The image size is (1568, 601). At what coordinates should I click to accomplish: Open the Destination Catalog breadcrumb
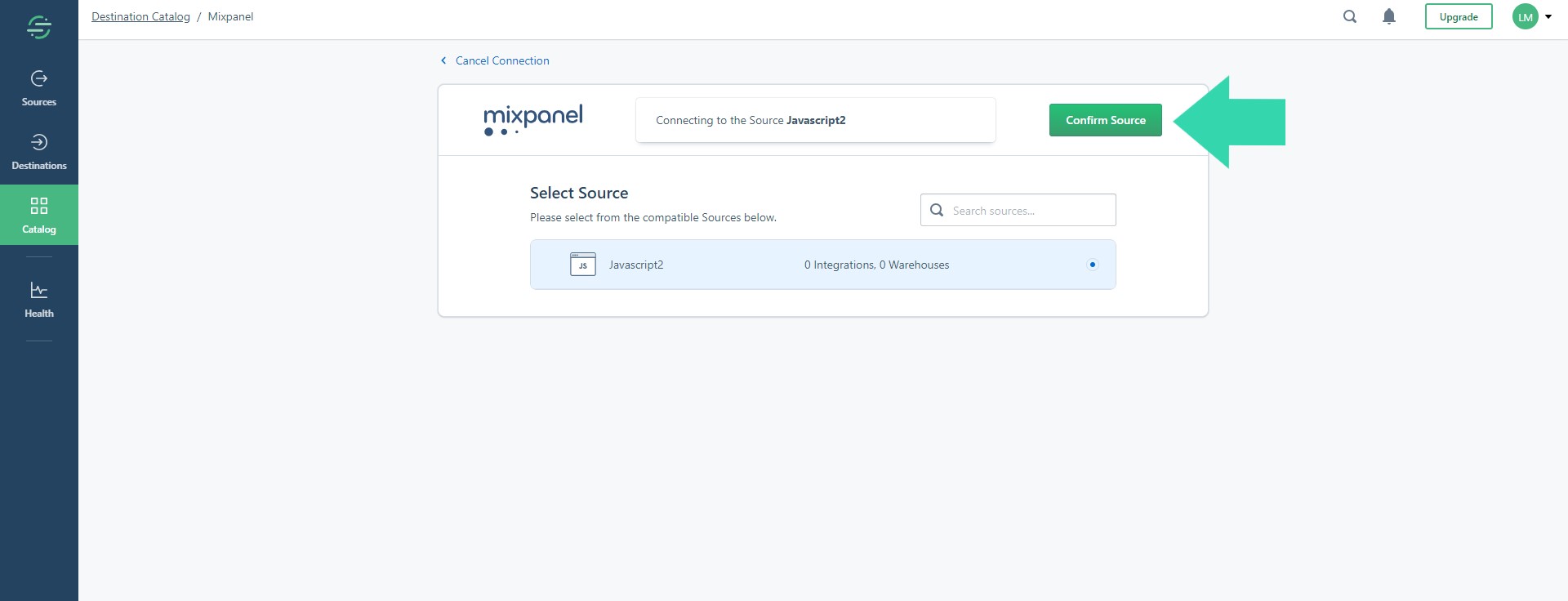tap(140, 16)
